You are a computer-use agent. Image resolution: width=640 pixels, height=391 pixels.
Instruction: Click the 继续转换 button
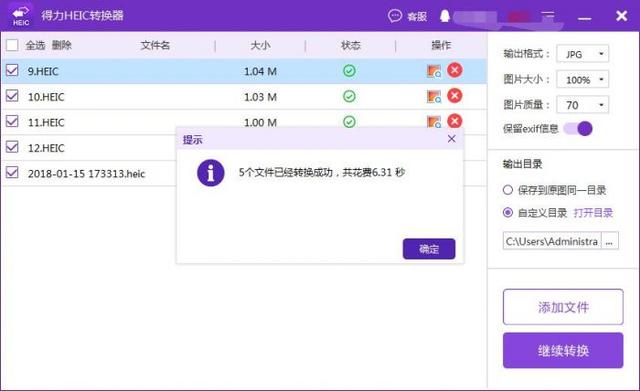(563, 351)
